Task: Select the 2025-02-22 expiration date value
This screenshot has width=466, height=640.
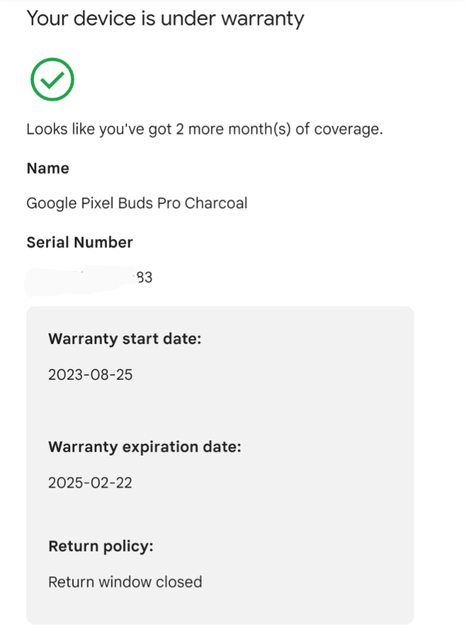Action: (90, 483)
